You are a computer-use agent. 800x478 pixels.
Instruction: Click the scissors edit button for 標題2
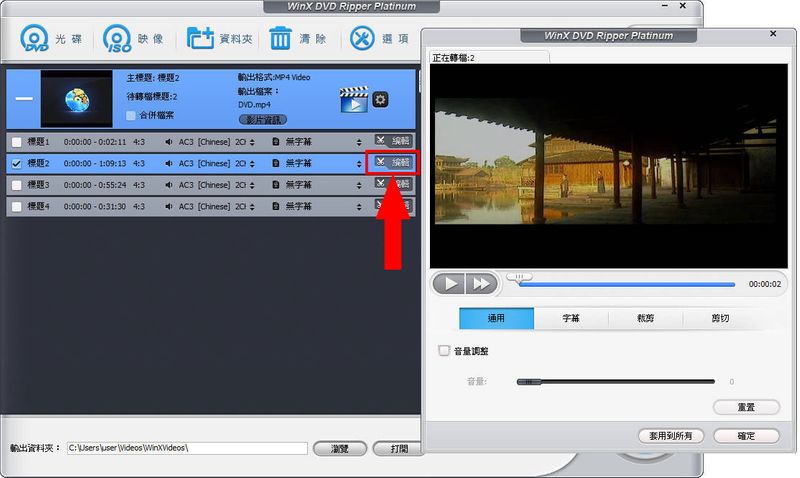[393, 162]
